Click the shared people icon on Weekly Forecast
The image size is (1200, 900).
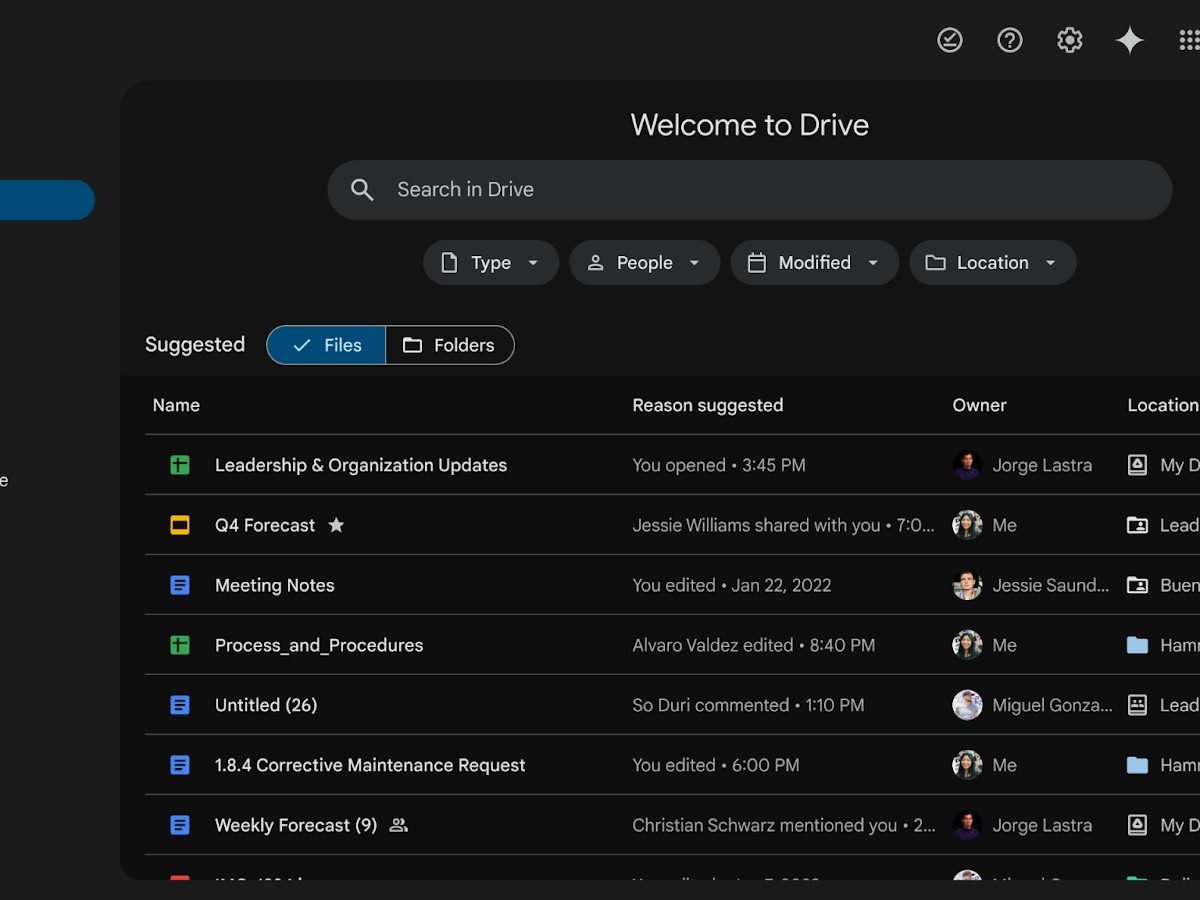[x=398, y=825]
